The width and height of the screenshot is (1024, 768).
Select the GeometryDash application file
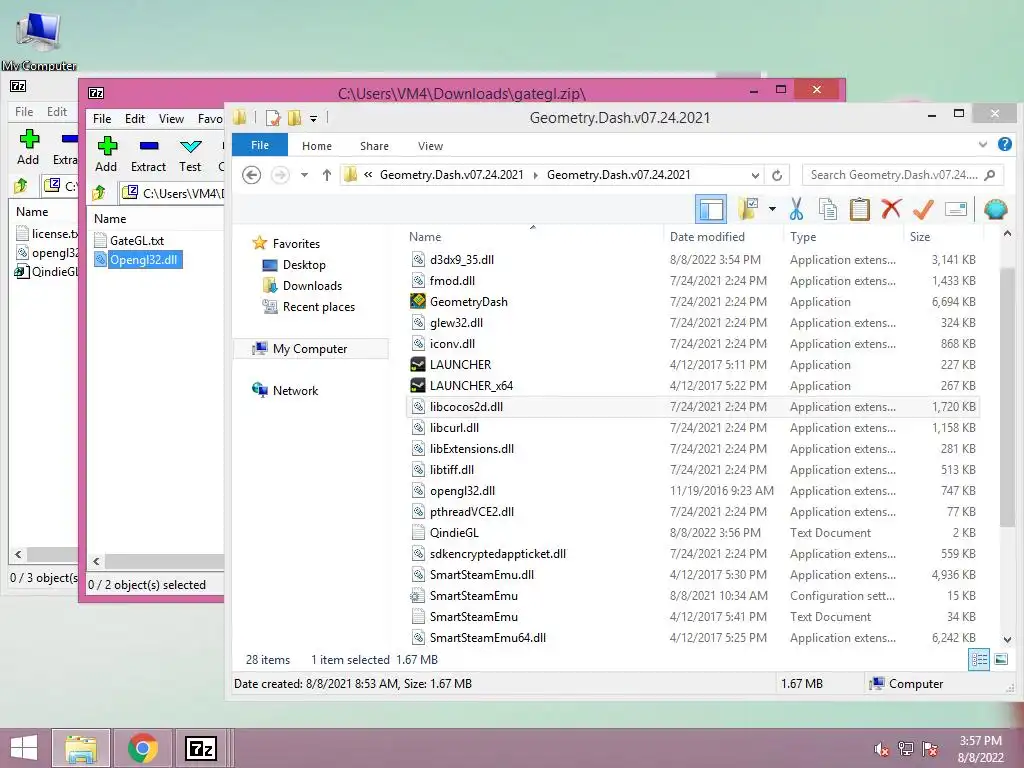(468, 302)
